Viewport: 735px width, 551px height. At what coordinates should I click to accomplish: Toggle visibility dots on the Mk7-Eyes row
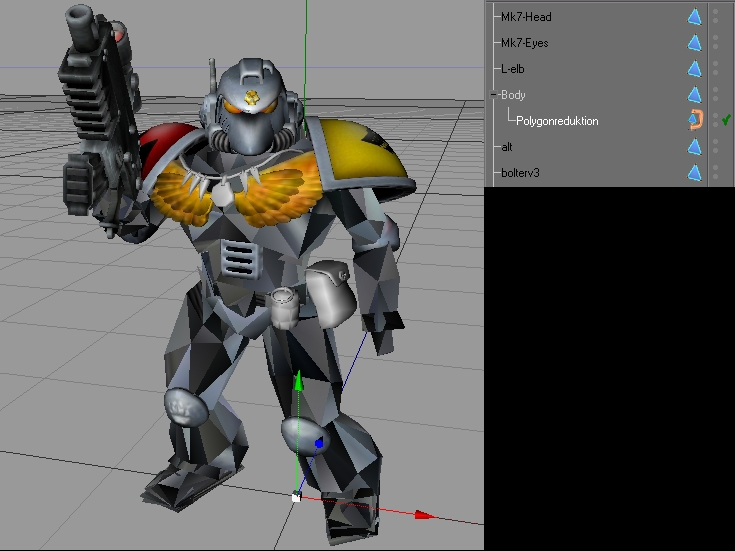click(715, 42)
